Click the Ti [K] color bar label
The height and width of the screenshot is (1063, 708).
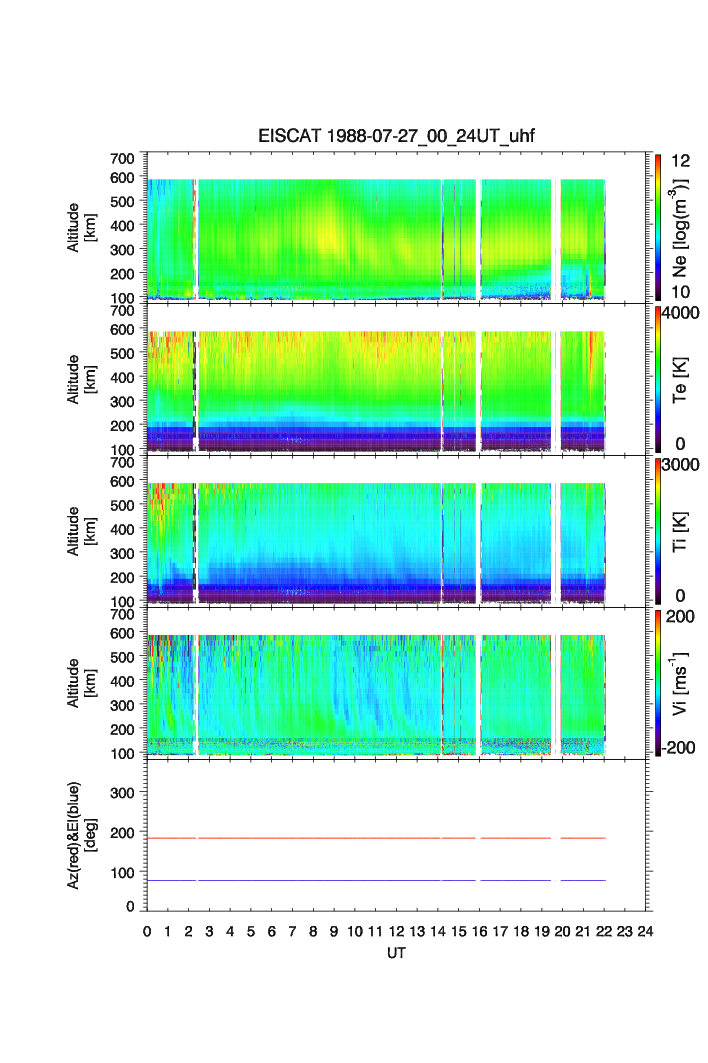coord(682,531)
